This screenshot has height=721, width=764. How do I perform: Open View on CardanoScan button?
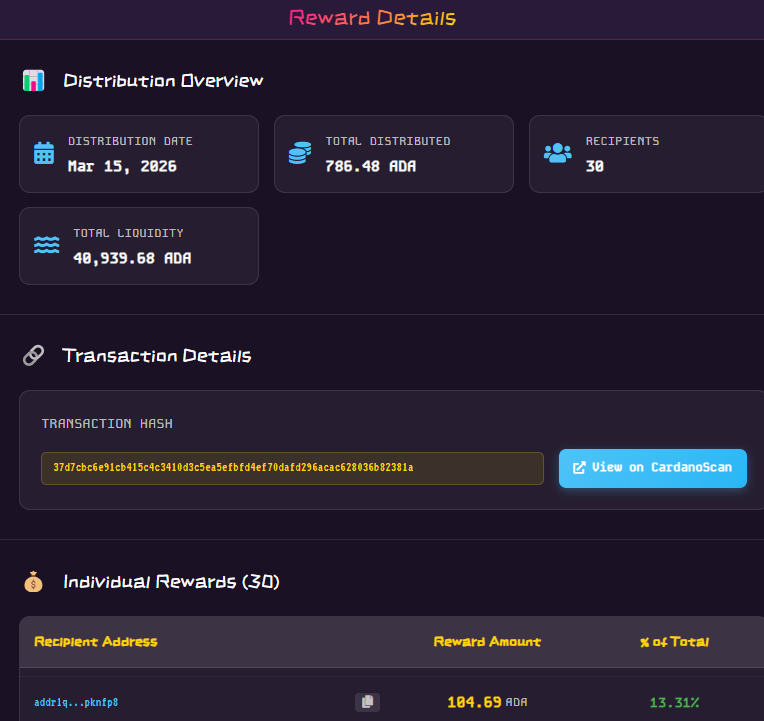[652, 468]
